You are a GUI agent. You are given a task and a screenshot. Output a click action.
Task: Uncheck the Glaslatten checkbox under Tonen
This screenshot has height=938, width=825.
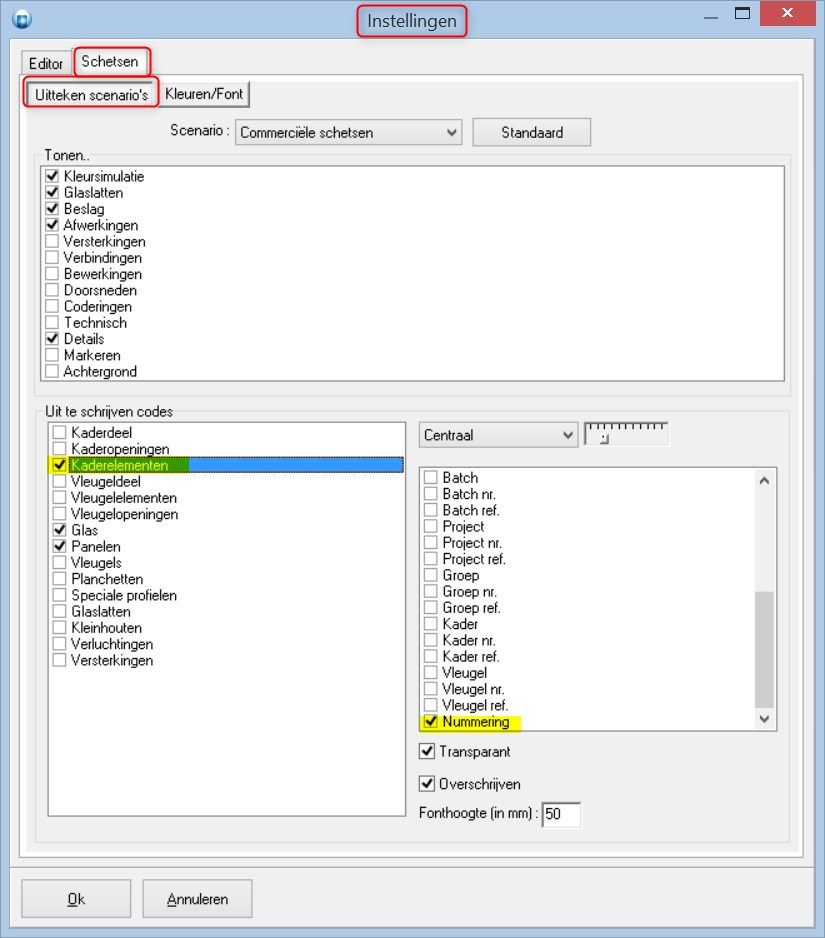pos(53,192)
